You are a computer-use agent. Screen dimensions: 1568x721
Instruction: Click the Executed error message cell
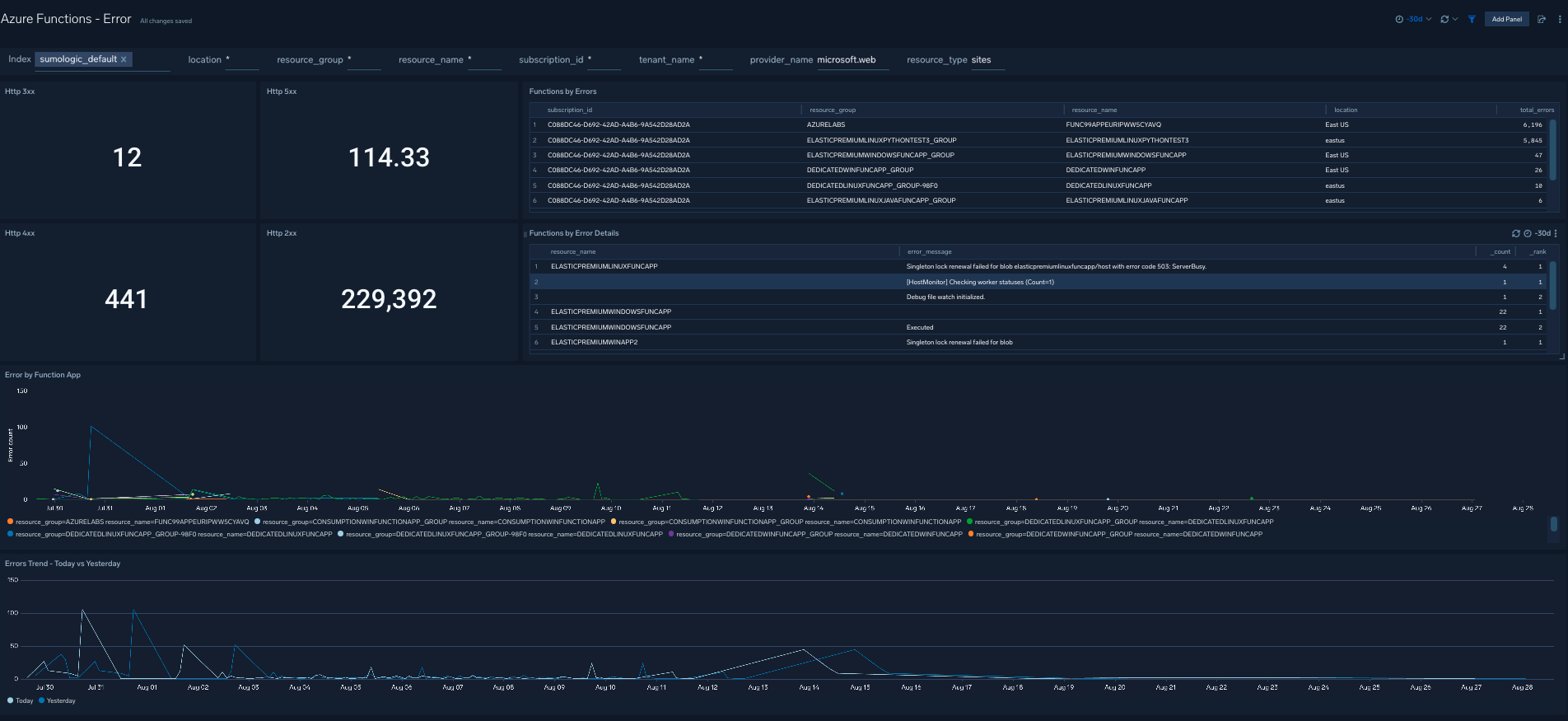click(920, 327)
